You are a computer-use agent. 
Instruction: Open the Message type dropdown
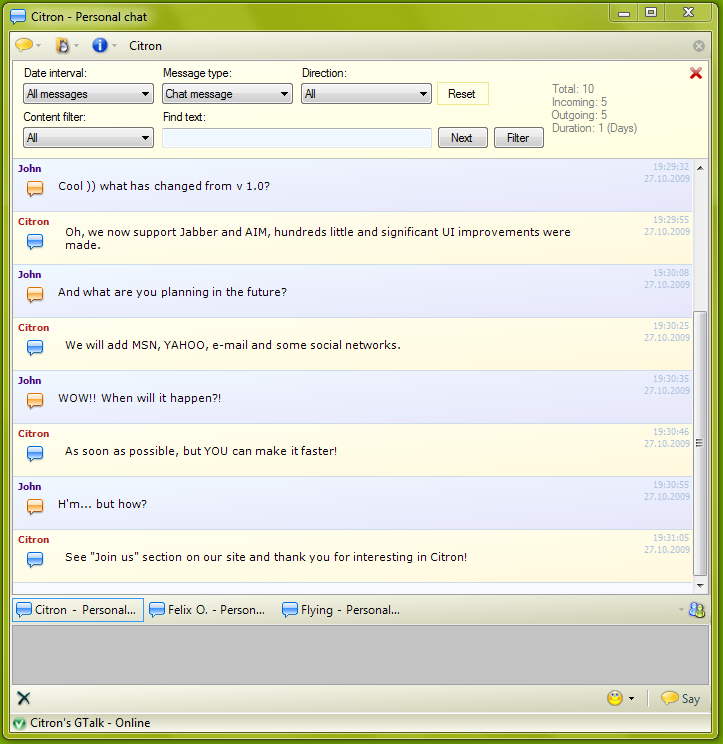[x=227, y=94]
